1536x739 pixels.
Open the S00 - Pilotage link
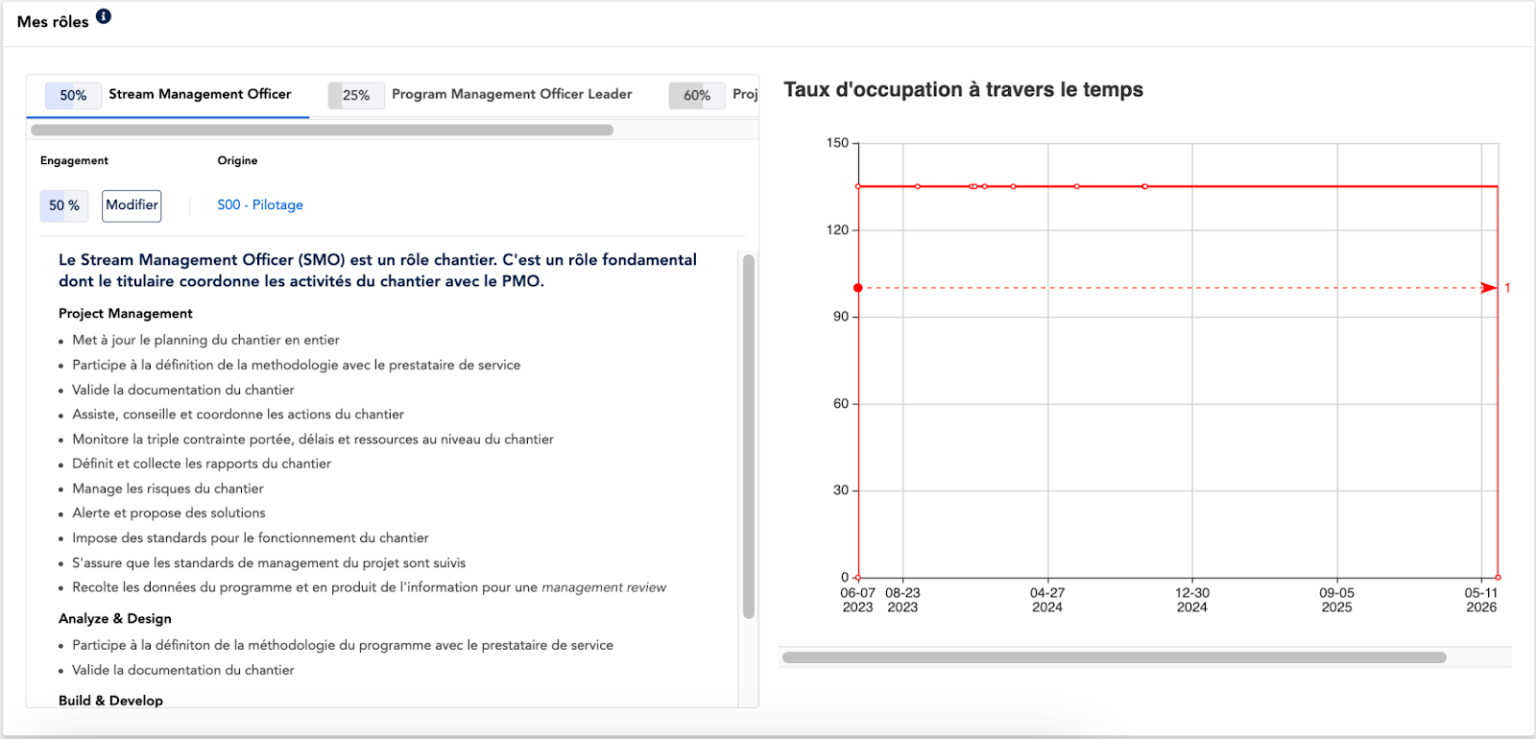coord(259,204)
